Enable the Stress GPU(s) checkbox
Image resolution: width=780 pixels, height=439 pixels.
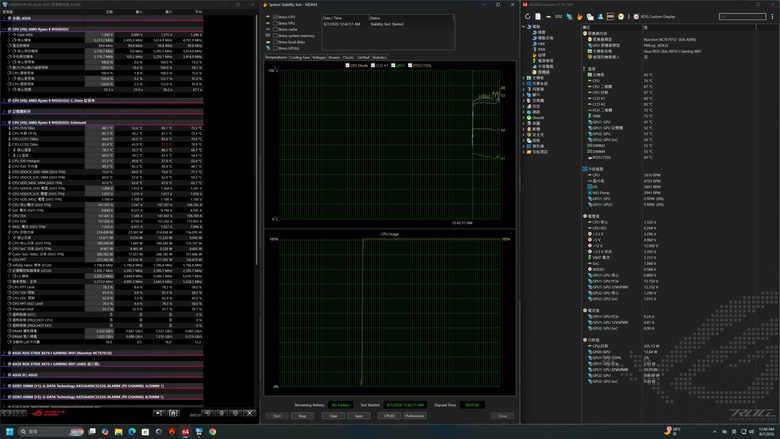[276, 48]
